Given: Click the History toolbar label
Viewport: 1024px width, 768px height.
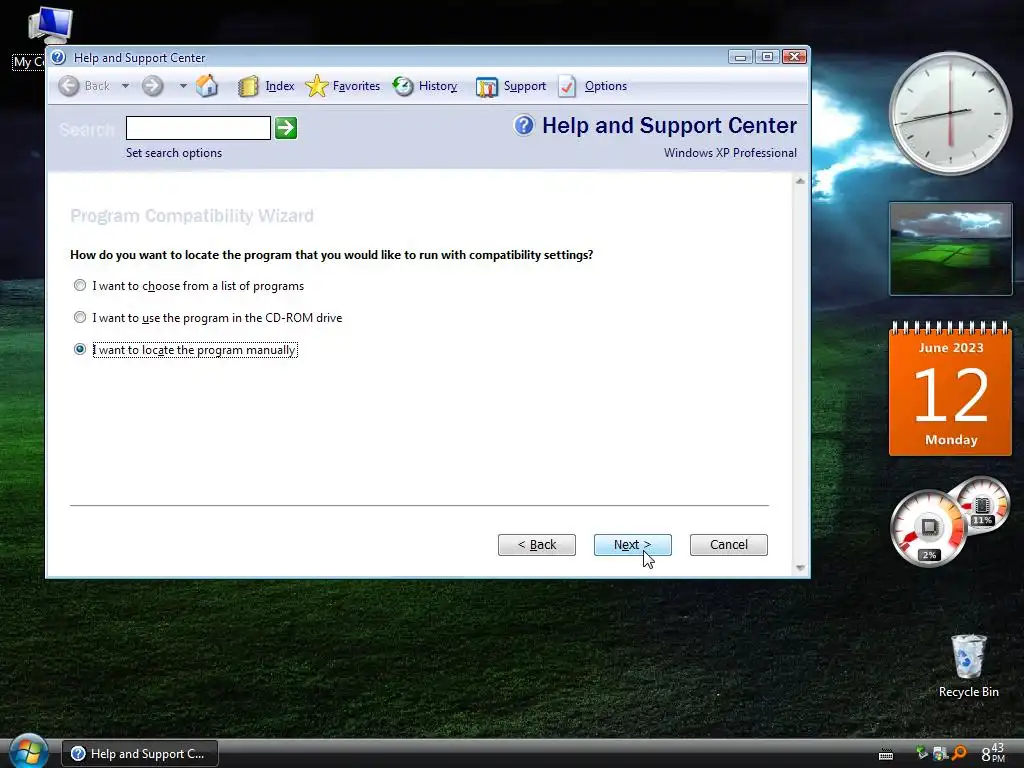Looking at the screenshot, I should point(438,86).
